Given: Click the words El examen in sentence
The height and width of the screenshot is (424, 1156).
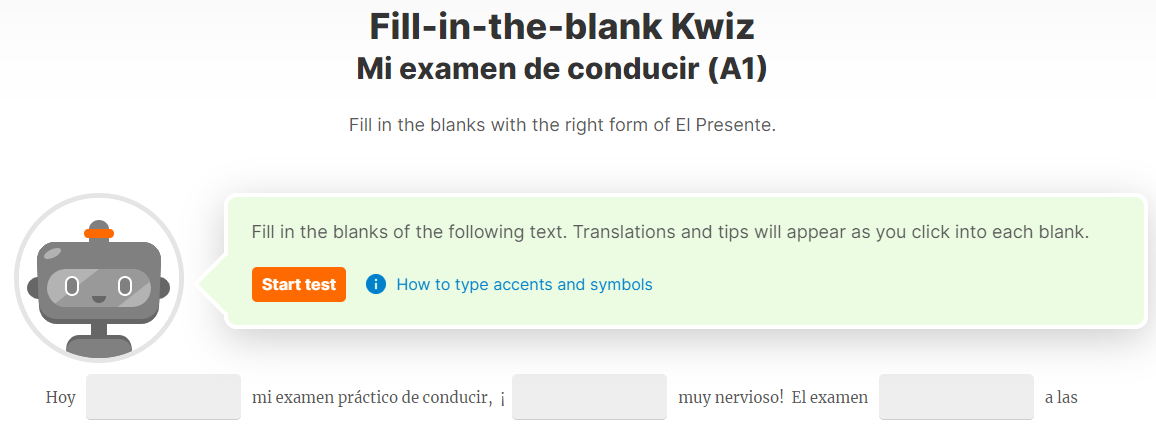Looking at the screenshot, I should click(830, 398).
